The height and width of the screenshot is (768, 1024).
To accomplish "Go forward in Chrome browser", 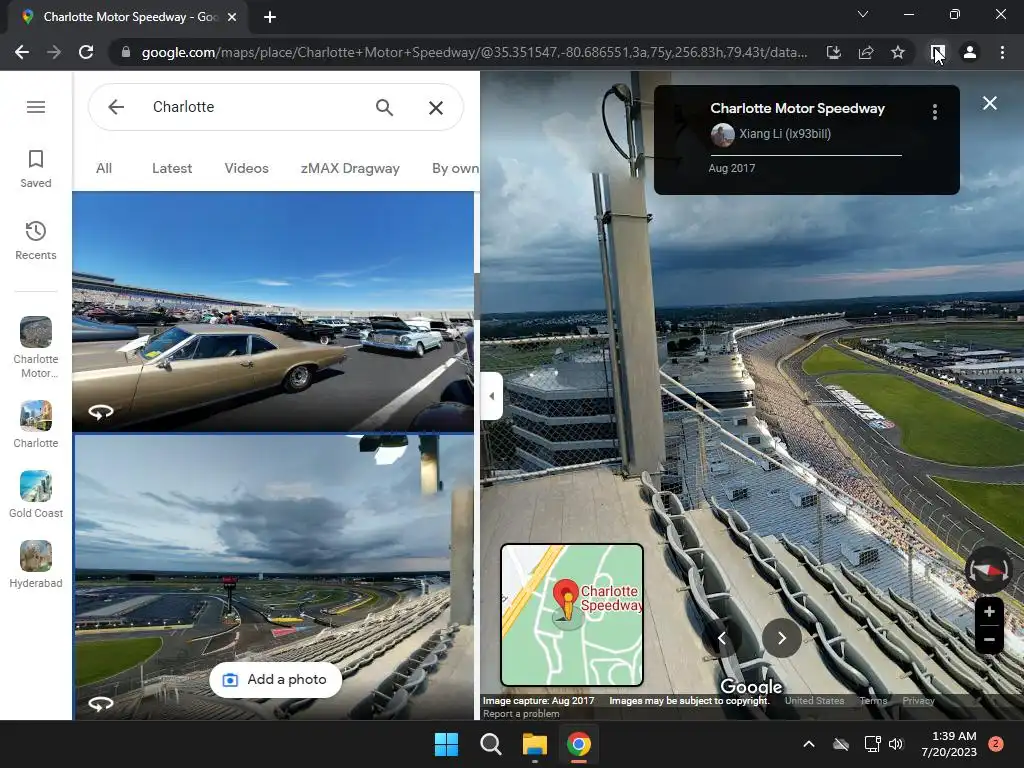I will [x=54, y=52].
